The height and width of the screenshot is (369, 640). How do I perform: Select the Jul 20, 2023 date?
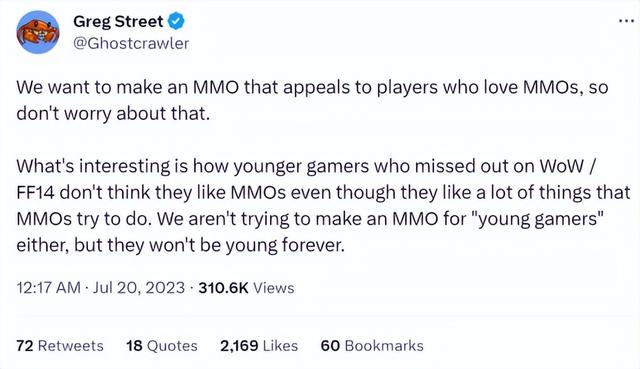[139, 288]
